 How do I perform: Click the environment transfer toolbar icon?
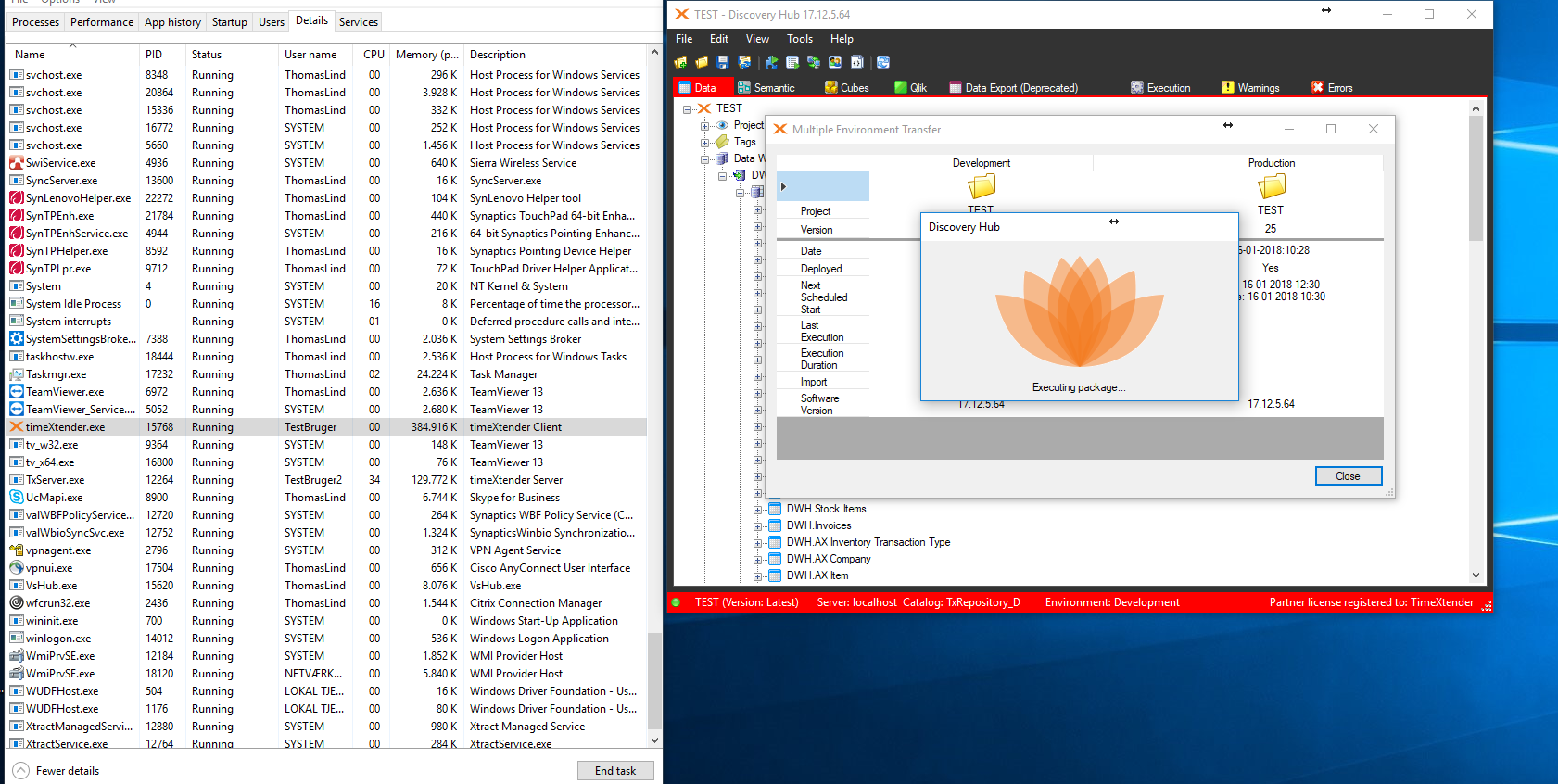(x=814, y=62)
